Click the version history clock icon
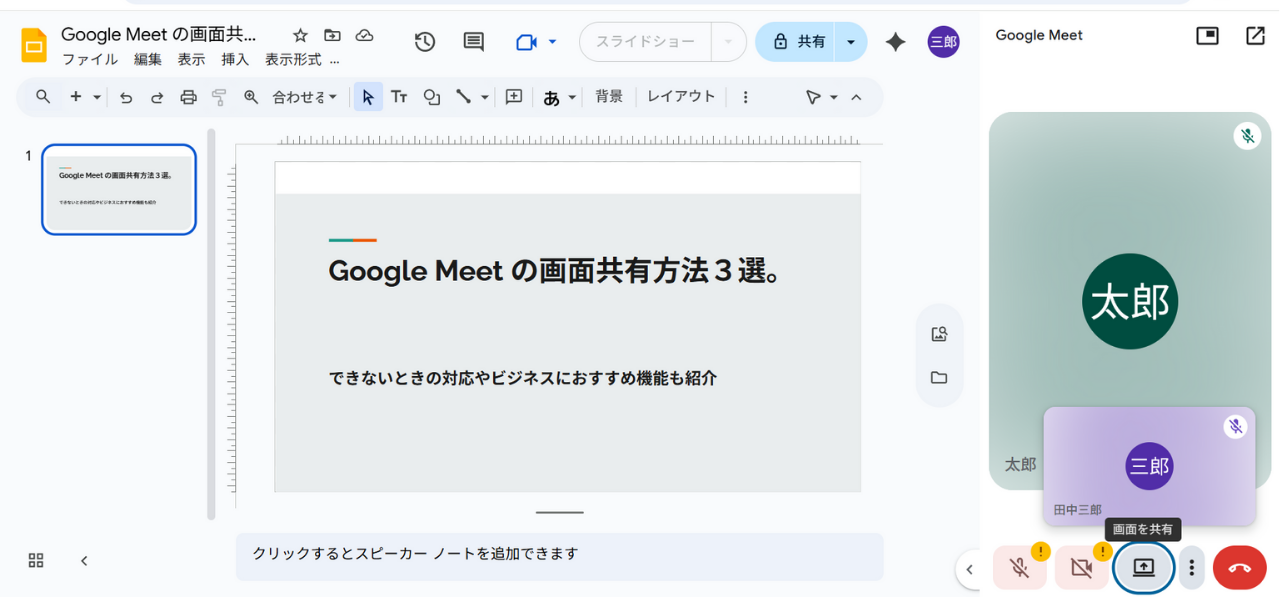Screen dimensions: 1280x597 pos(425,42)
